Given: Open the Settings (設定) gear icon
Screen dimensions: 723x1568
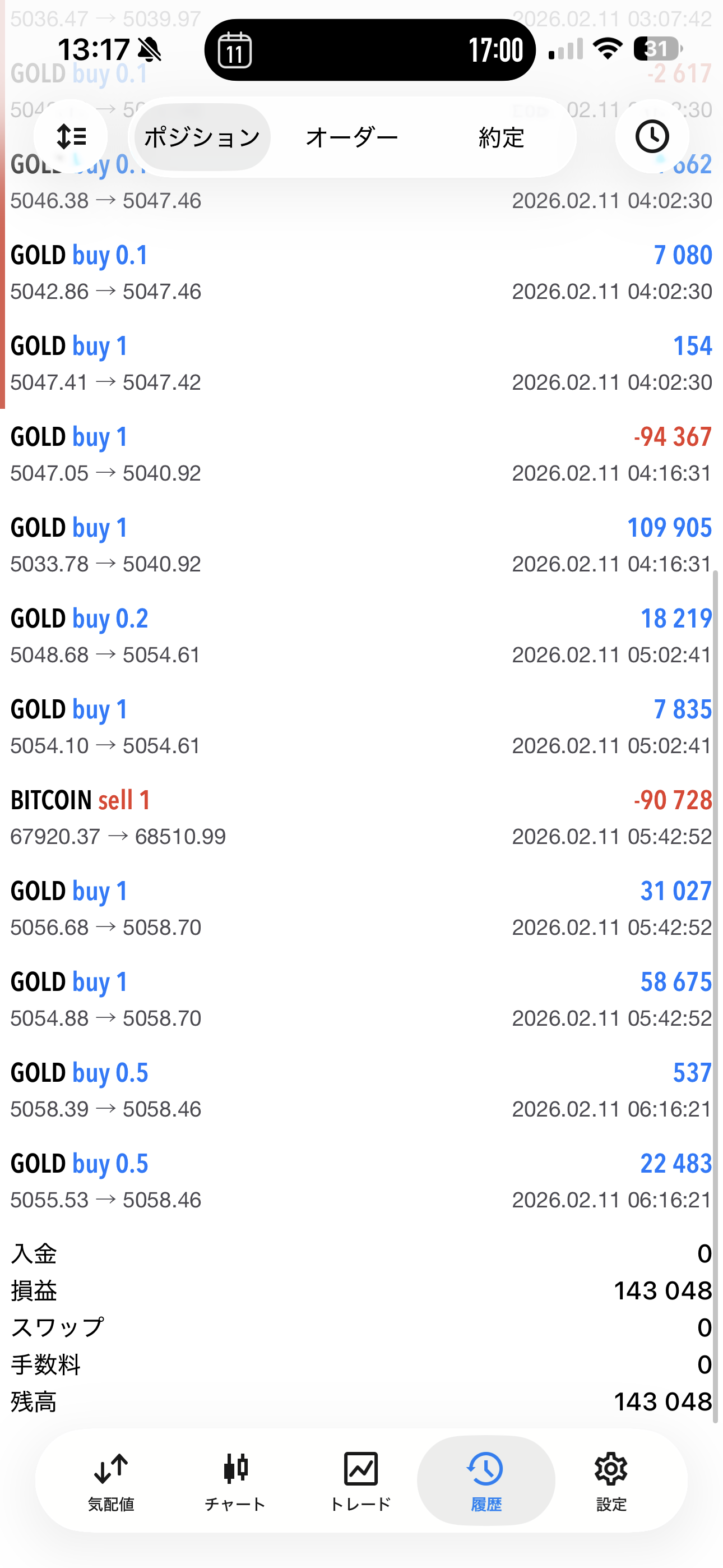Looking at the screenshot, I should 611,1481.
